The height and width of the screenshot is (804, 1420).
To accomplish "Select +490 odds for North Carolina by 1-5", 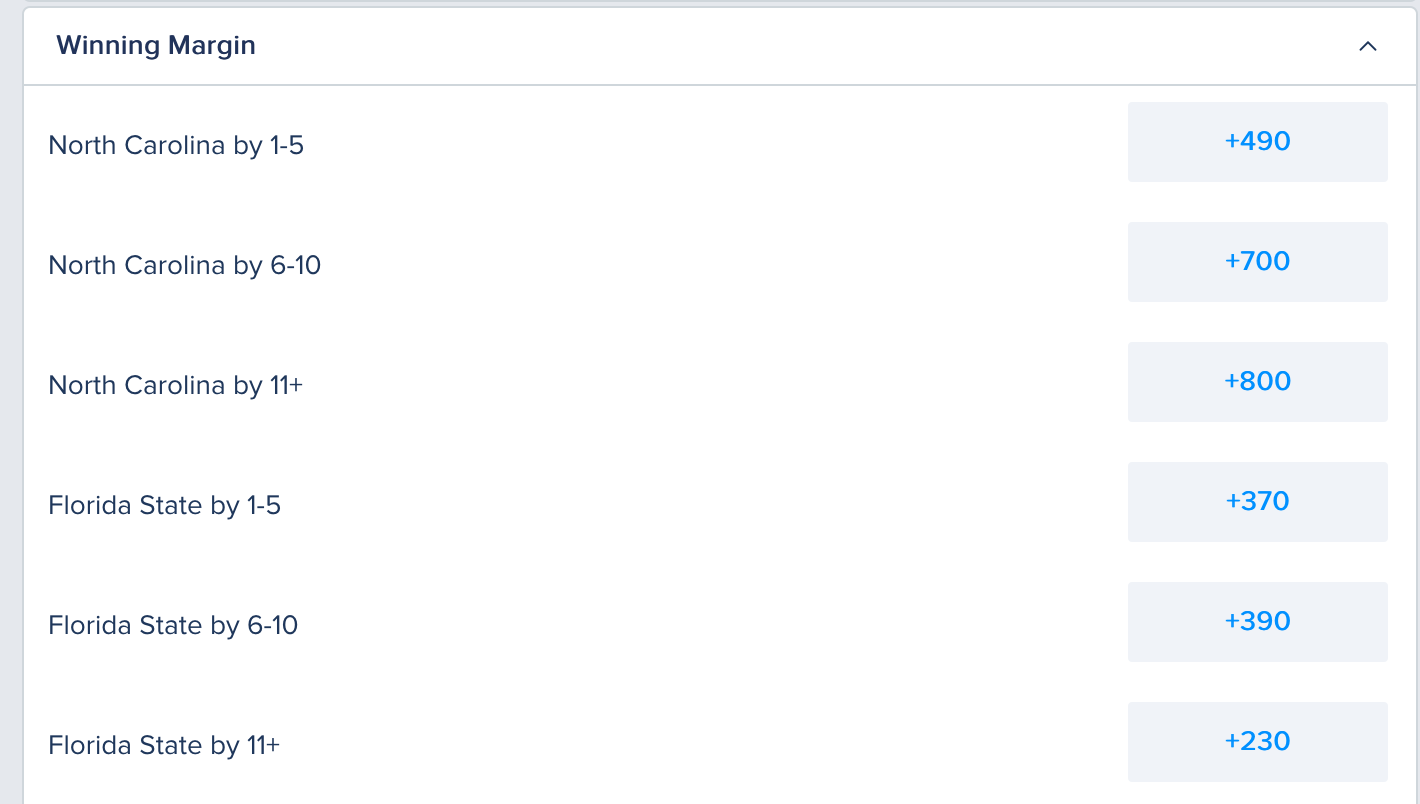I will 1257,142.
